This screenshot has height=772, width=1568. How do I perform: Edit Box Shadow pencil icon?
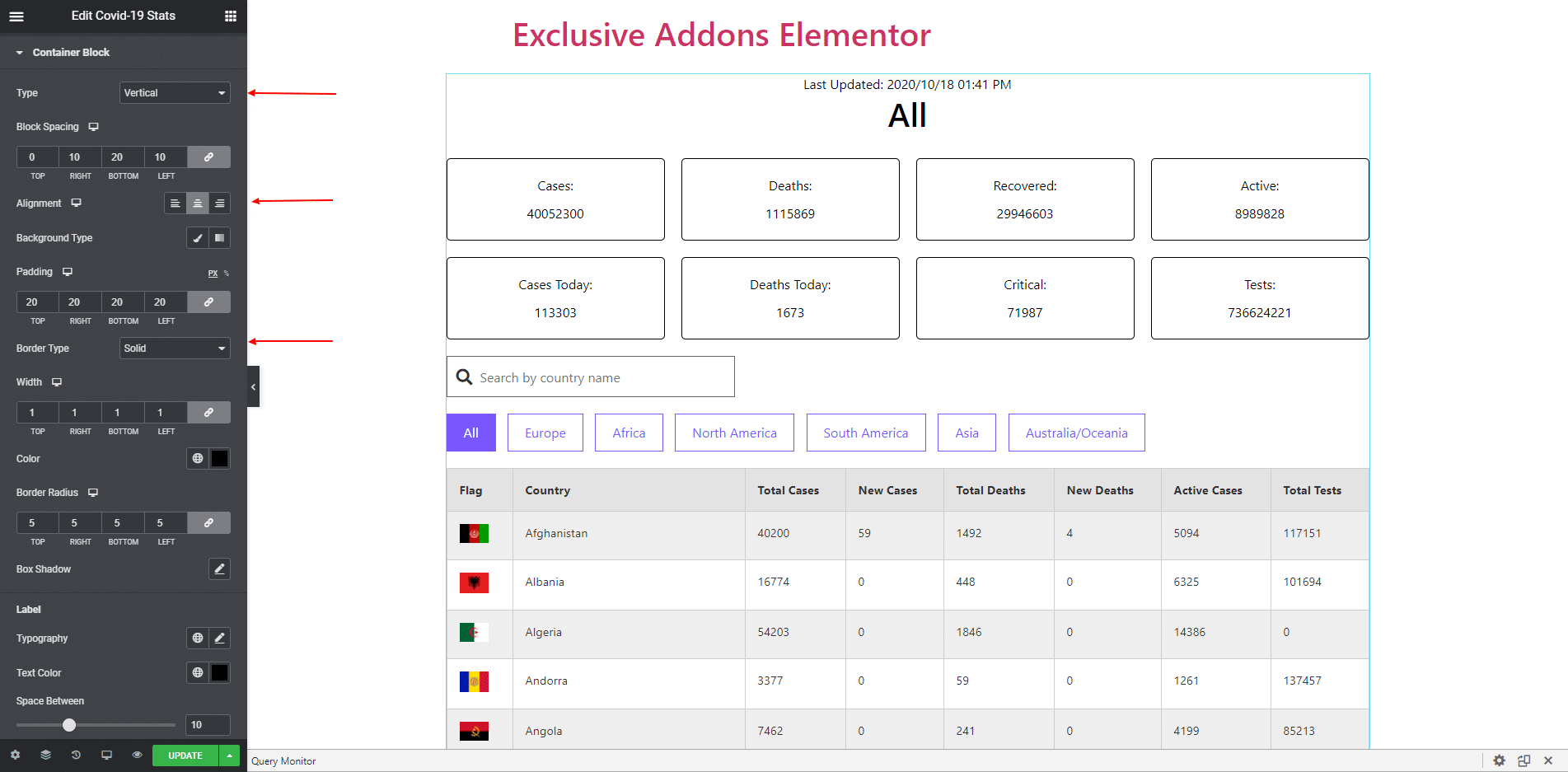click(x=219, y=569)
